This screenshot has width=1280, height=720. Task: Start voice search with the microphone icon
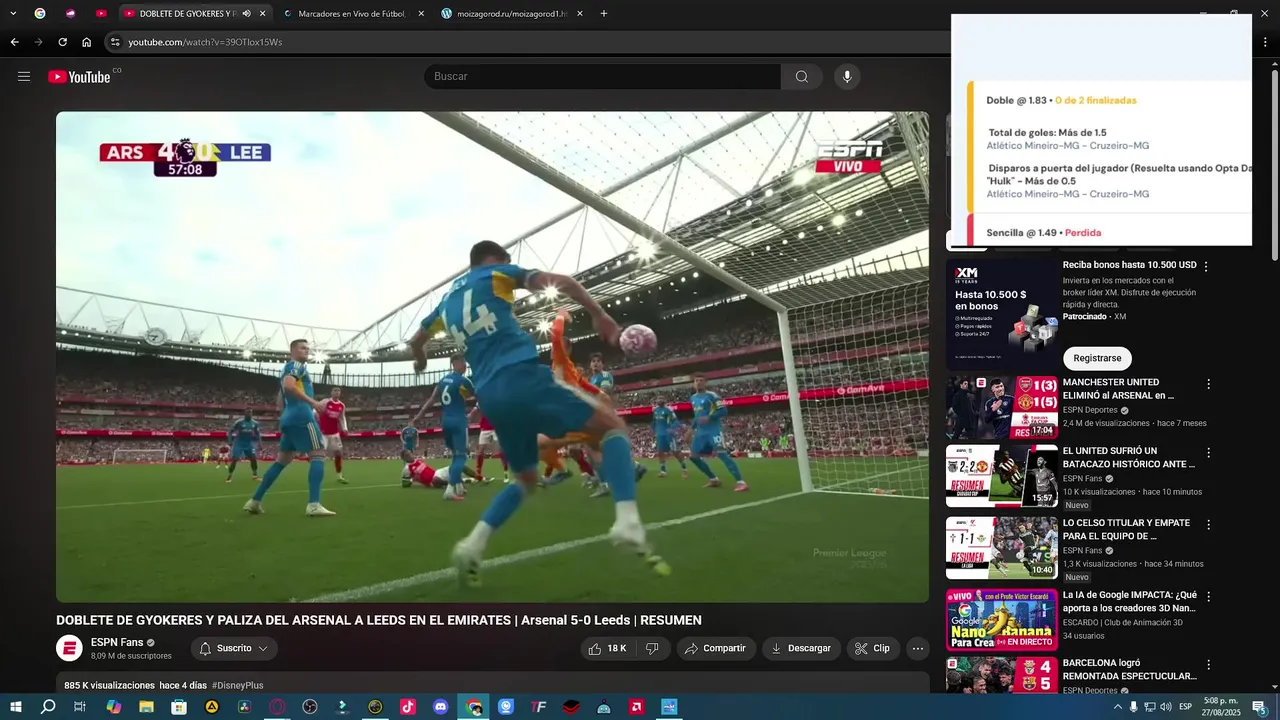847,77
